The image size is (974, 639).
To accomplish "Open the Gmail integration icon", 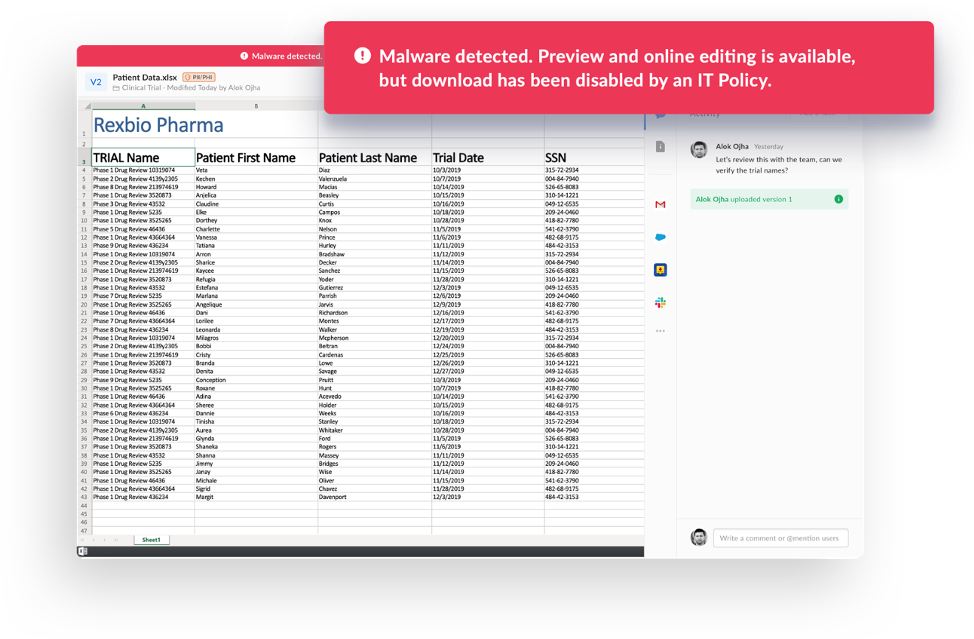I will (660, 204).
